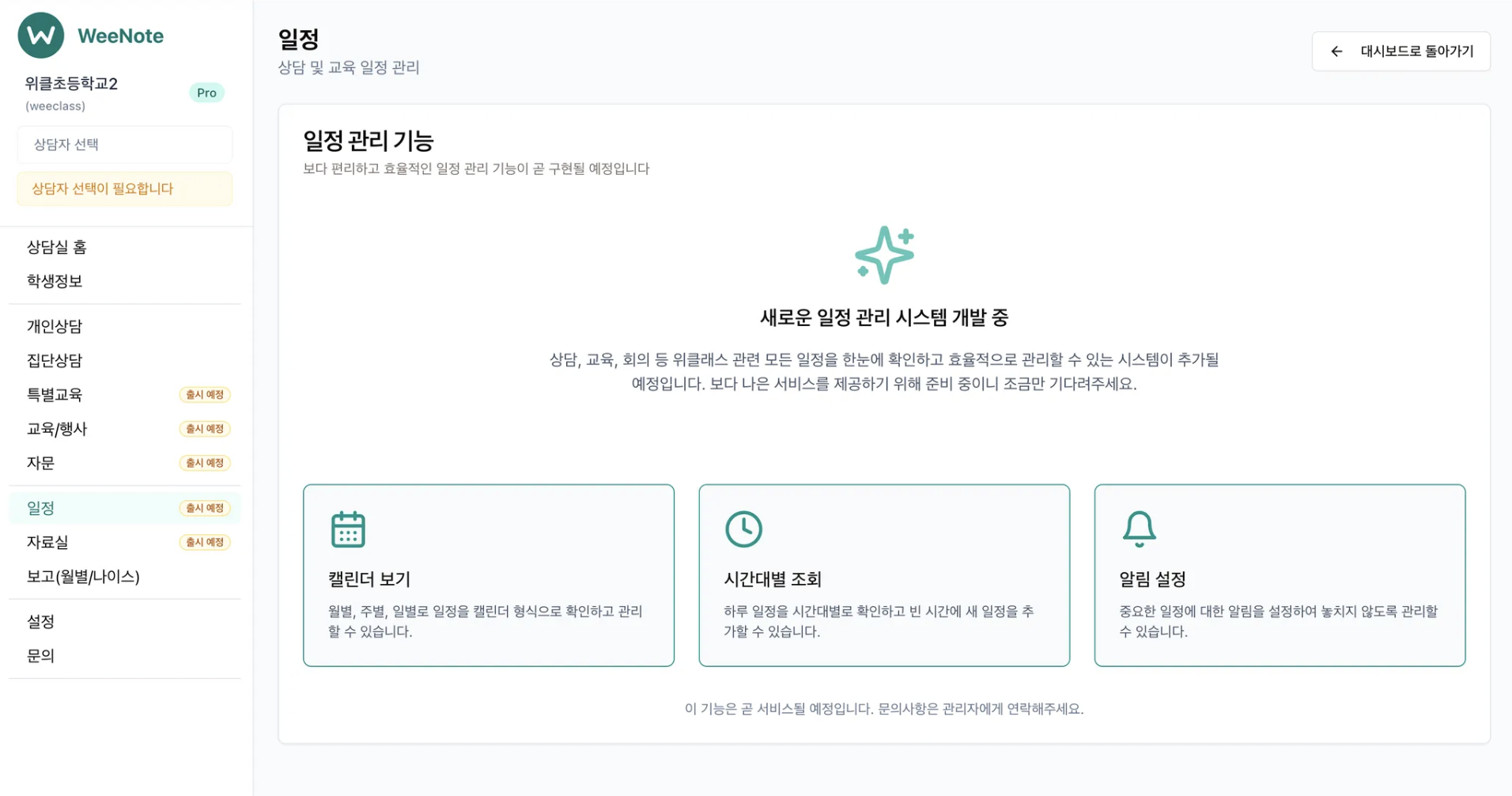The height and width of the screenshot is (796, 1512).
Task: Click the WeeNote logo icon
Action: [x=40, y=35]
